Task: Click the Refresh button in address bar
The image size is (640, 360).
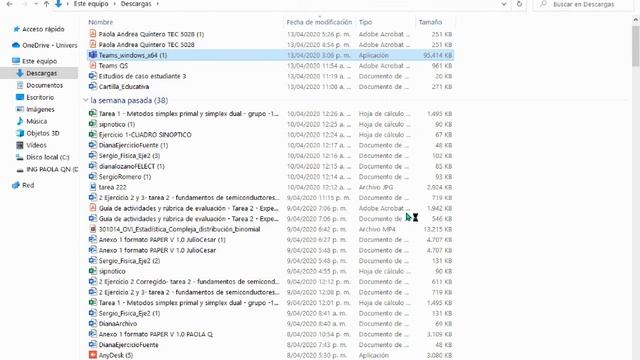Action: click(519, 4)
